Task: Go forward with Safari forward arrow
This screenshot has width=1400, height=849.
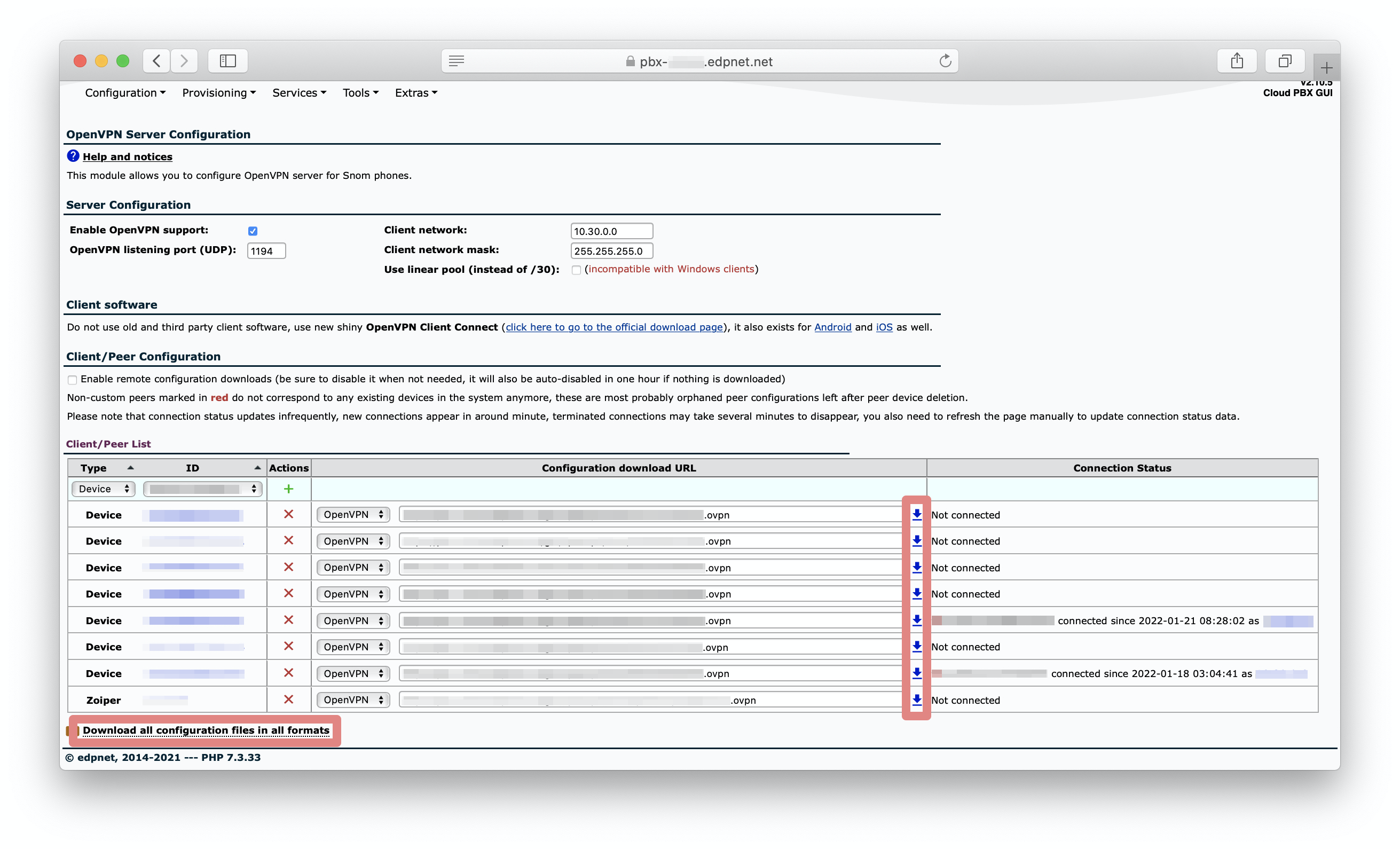Action: 184,61
